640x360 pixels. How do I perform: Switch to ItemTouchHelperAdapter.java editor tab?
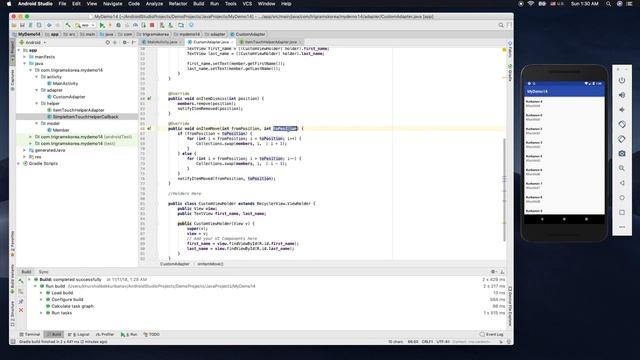click(x=271, y=42)
